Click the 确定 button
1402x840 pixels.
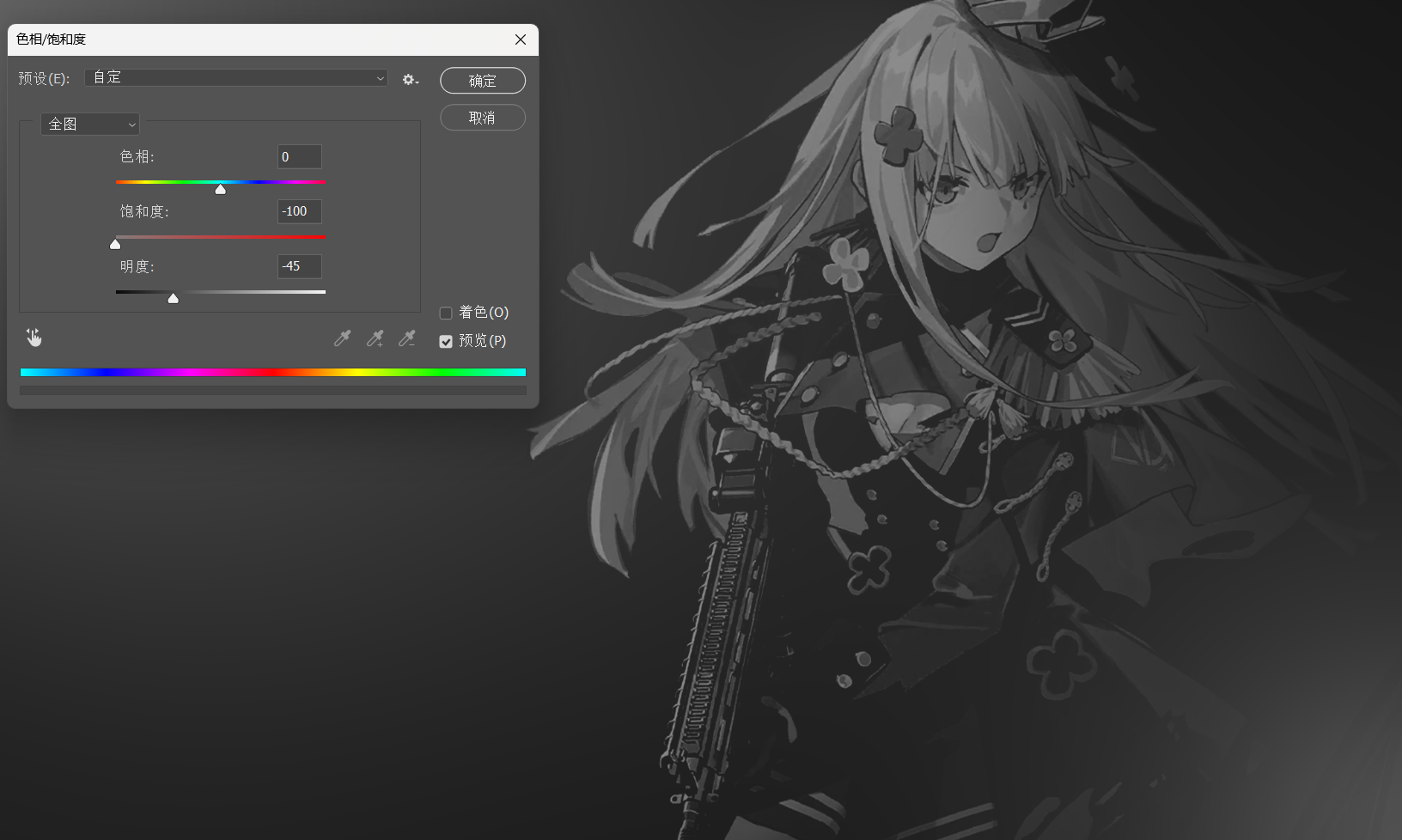(x=483, y=80)
